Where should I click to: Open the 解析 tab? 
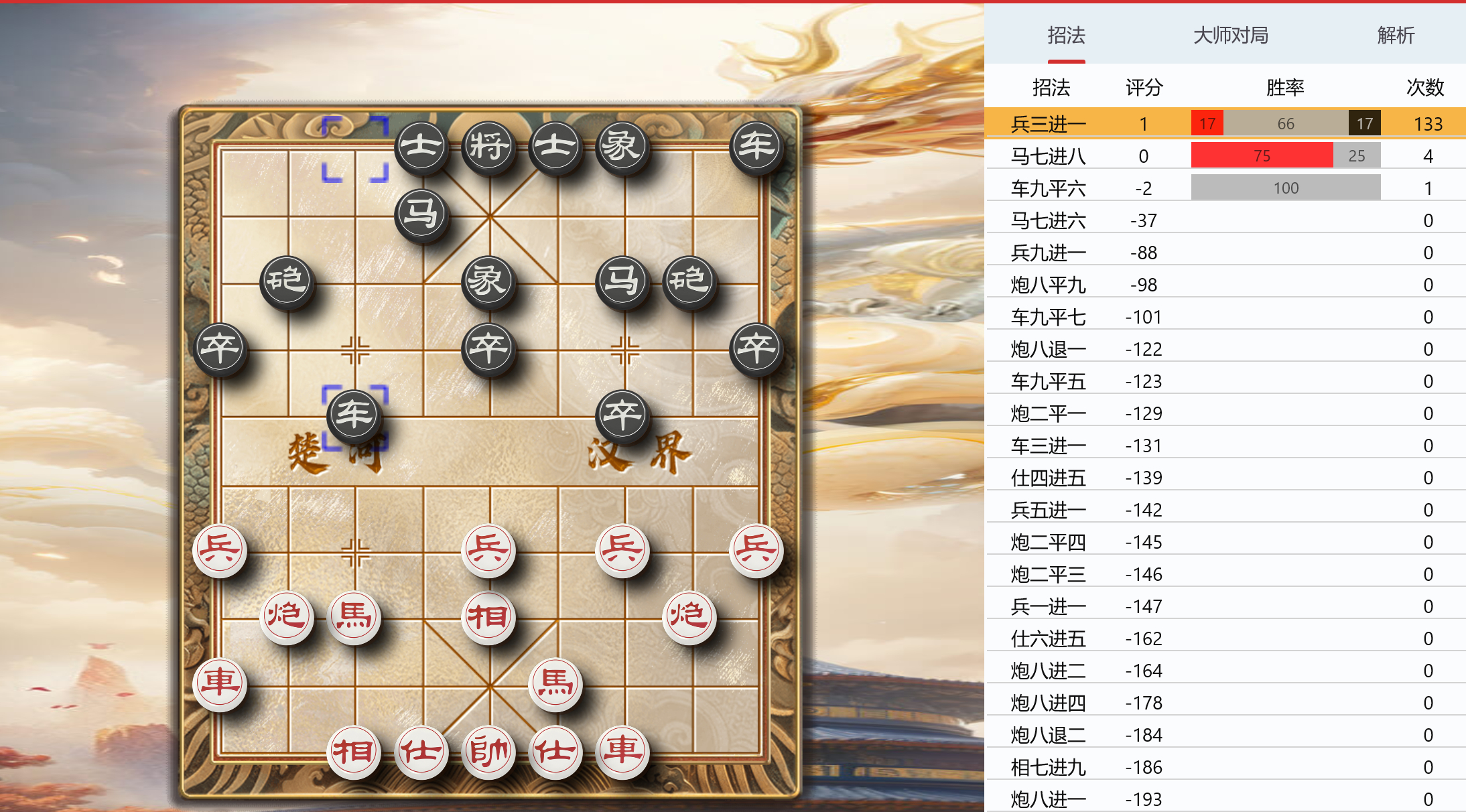[x=1396, y=35]
